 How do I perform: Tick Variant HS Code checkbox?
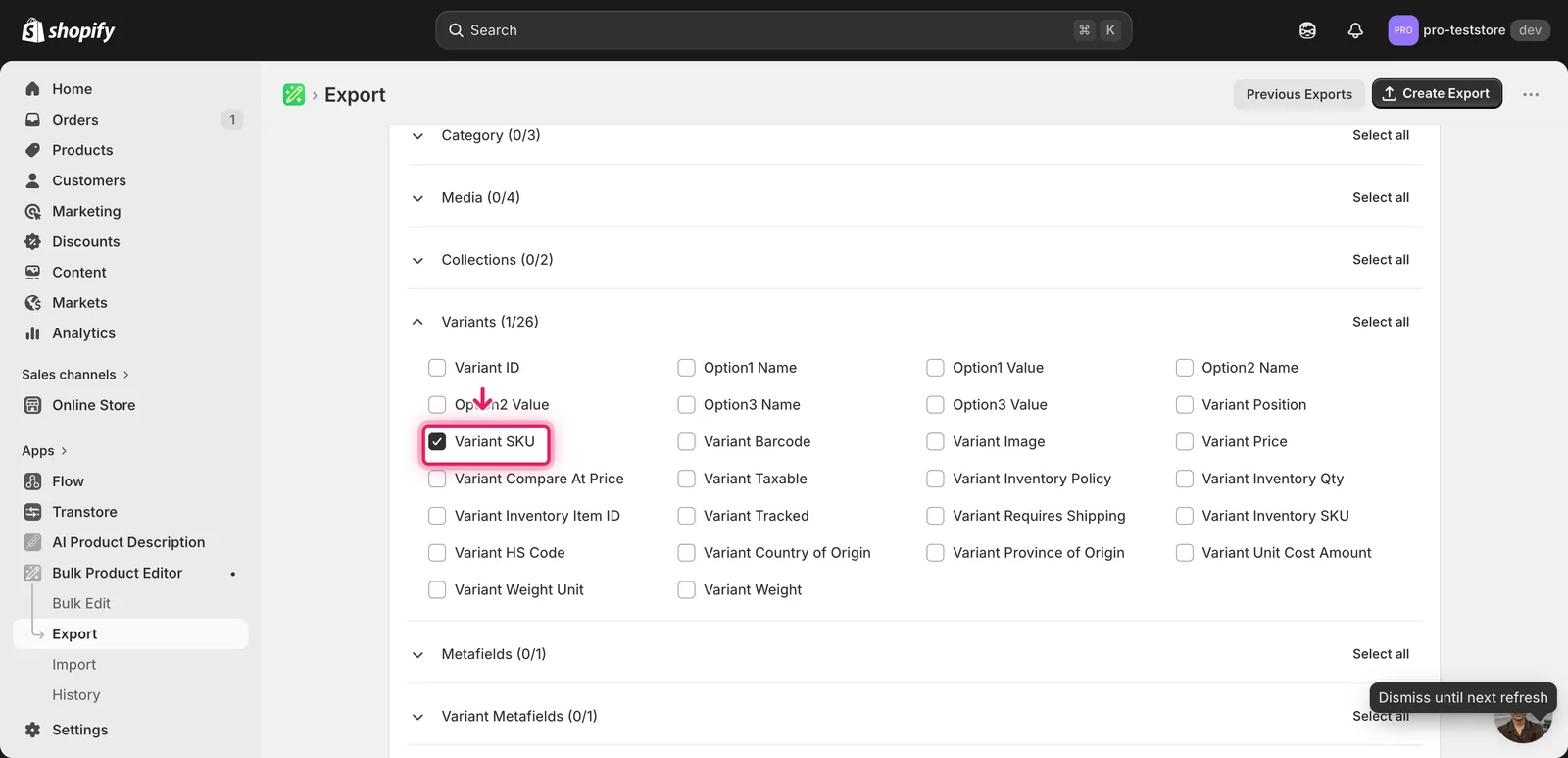pos(437,553)
